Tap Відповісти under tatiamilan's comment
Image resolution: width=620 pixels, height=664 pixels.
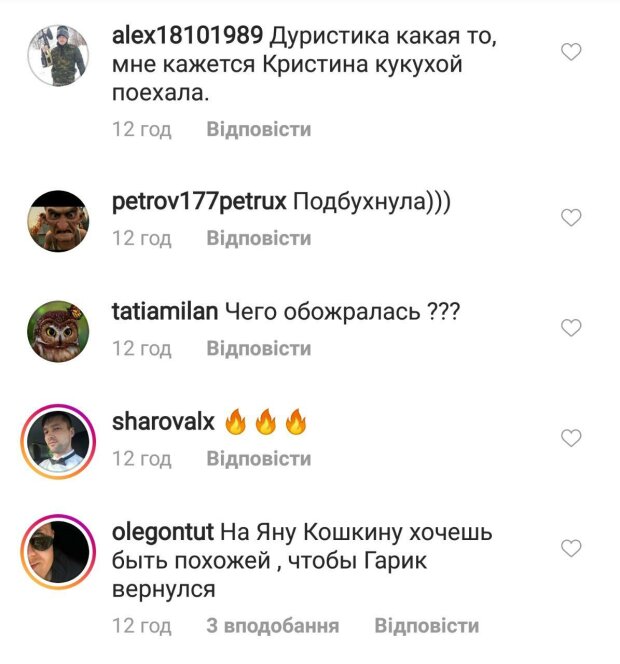(x=259, y=349)
